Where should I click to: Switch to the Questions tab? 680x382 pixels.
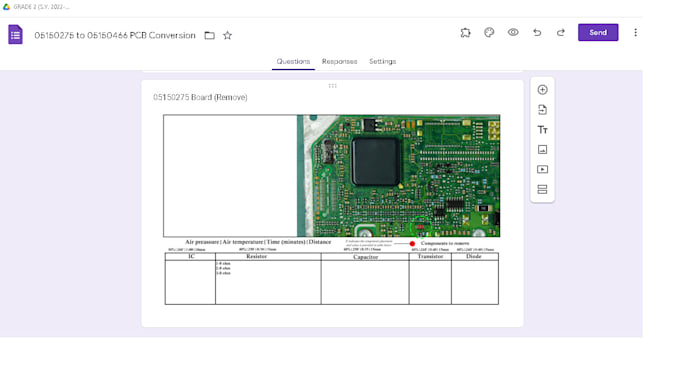[293, 62]
